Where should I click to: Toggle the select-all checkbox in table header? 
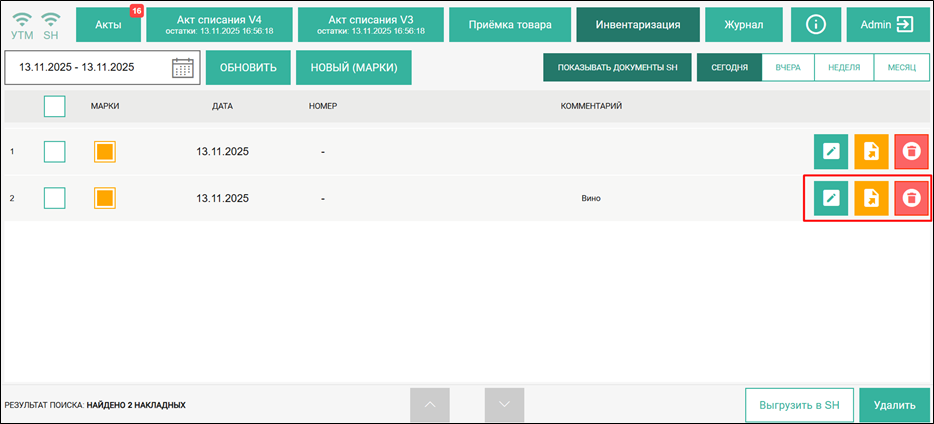point(55,106)
